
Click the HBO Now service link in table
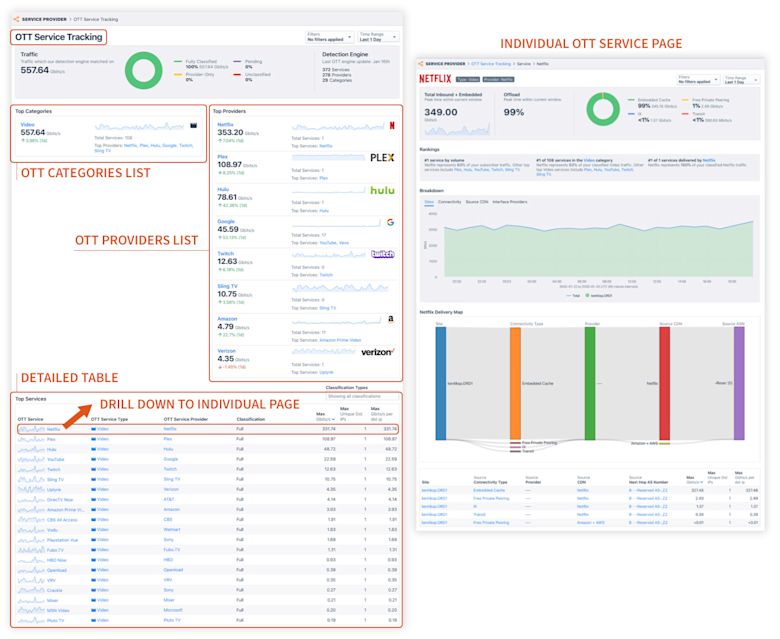[56, 560]
